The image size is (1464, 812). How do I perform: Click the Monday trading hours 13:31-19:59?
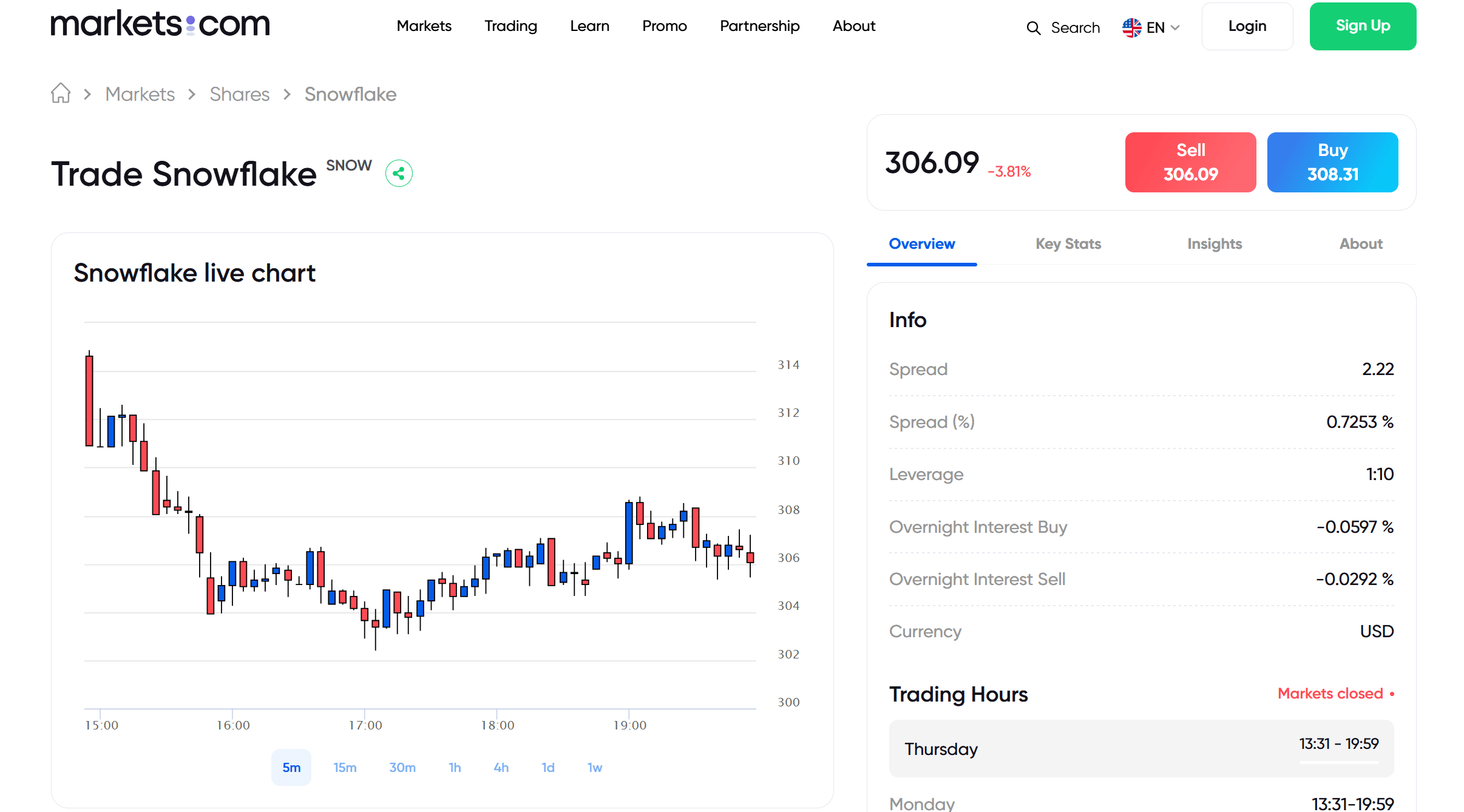pyautogui.click(x=1352, y=804)
